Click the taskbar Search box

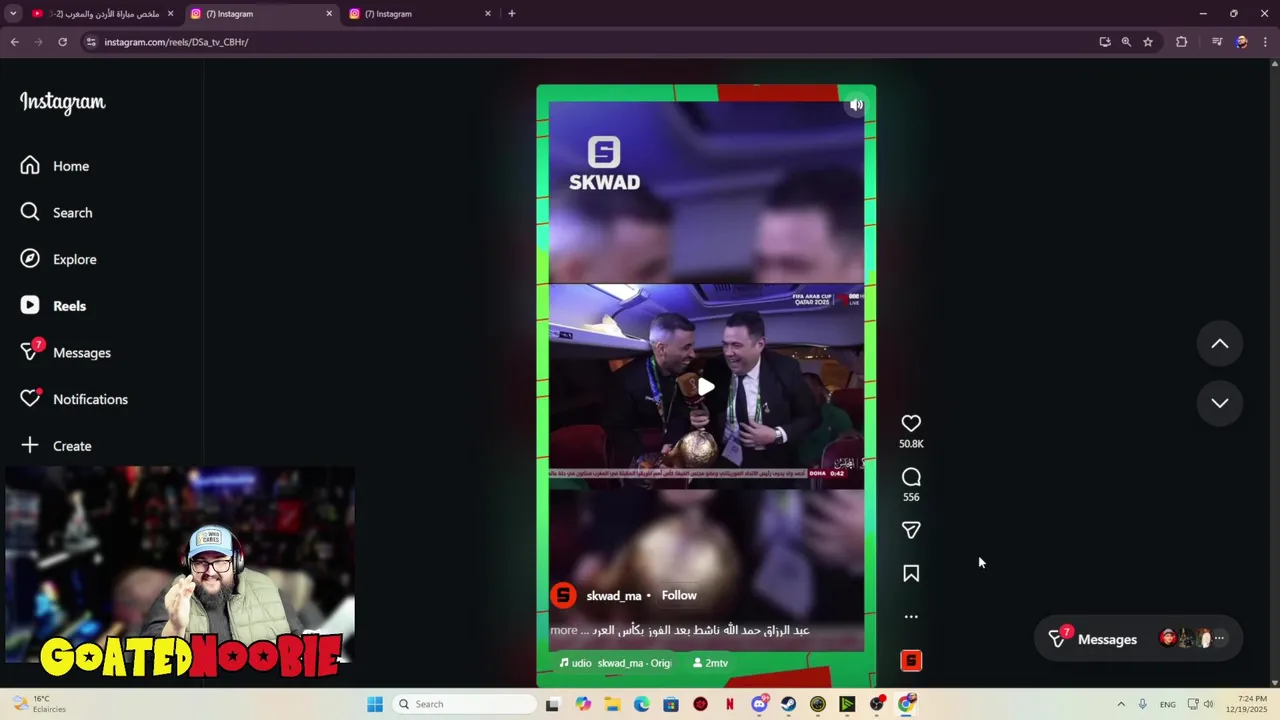[463, 704]
